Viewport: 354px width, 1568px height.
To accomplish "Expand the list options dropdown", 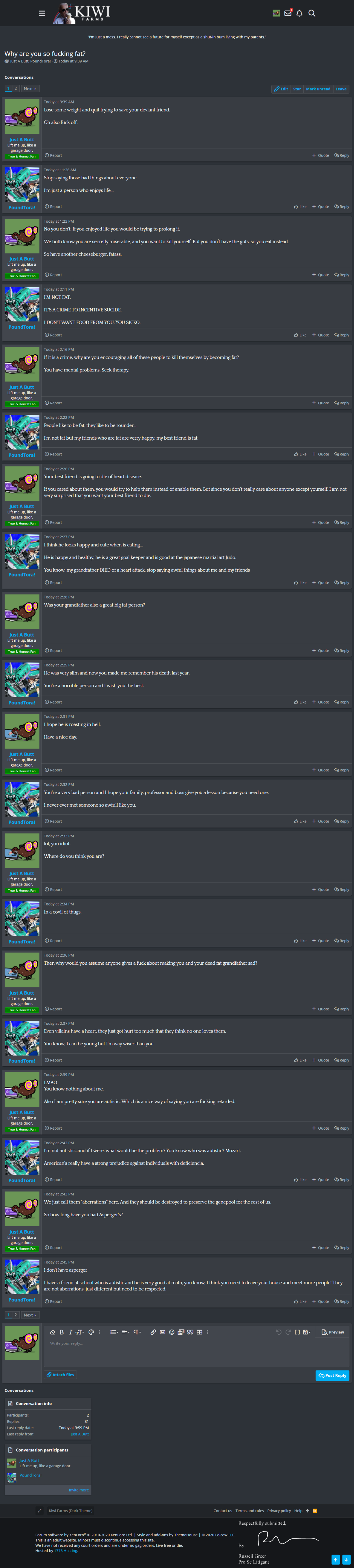I will (114, 1332).
